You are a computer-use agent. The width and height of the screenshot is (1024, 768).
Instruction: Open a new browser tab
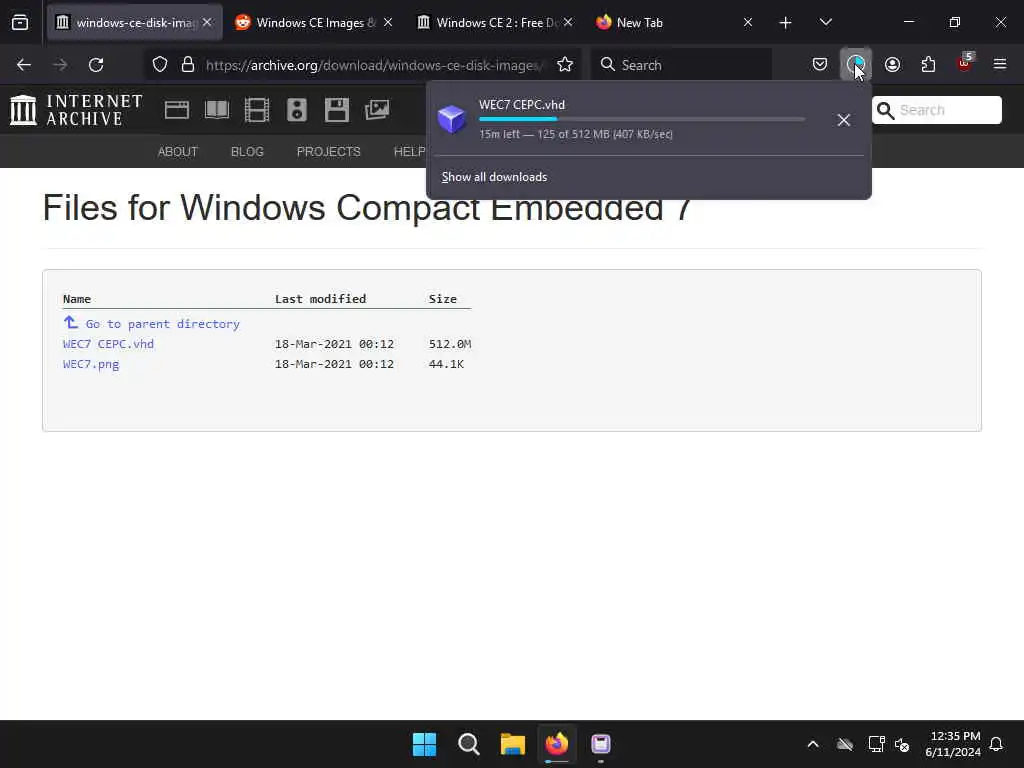click(786, 23)
